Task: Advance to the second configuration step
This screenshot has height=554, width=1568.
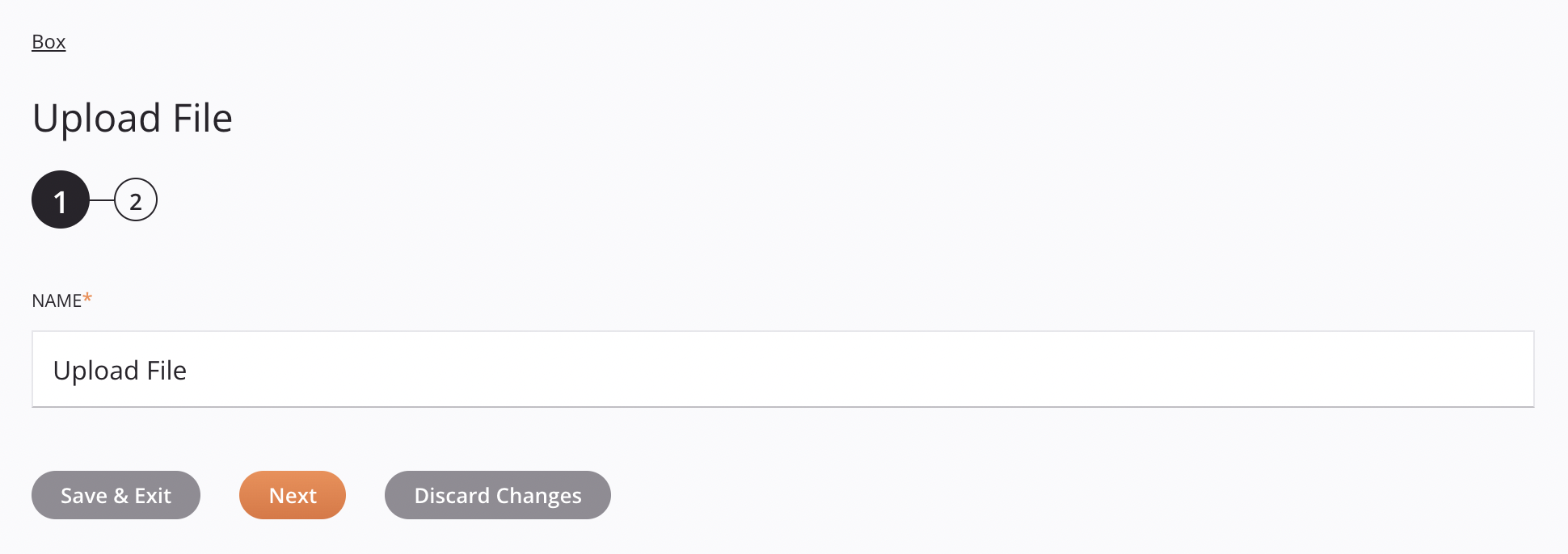Action: 135,199
